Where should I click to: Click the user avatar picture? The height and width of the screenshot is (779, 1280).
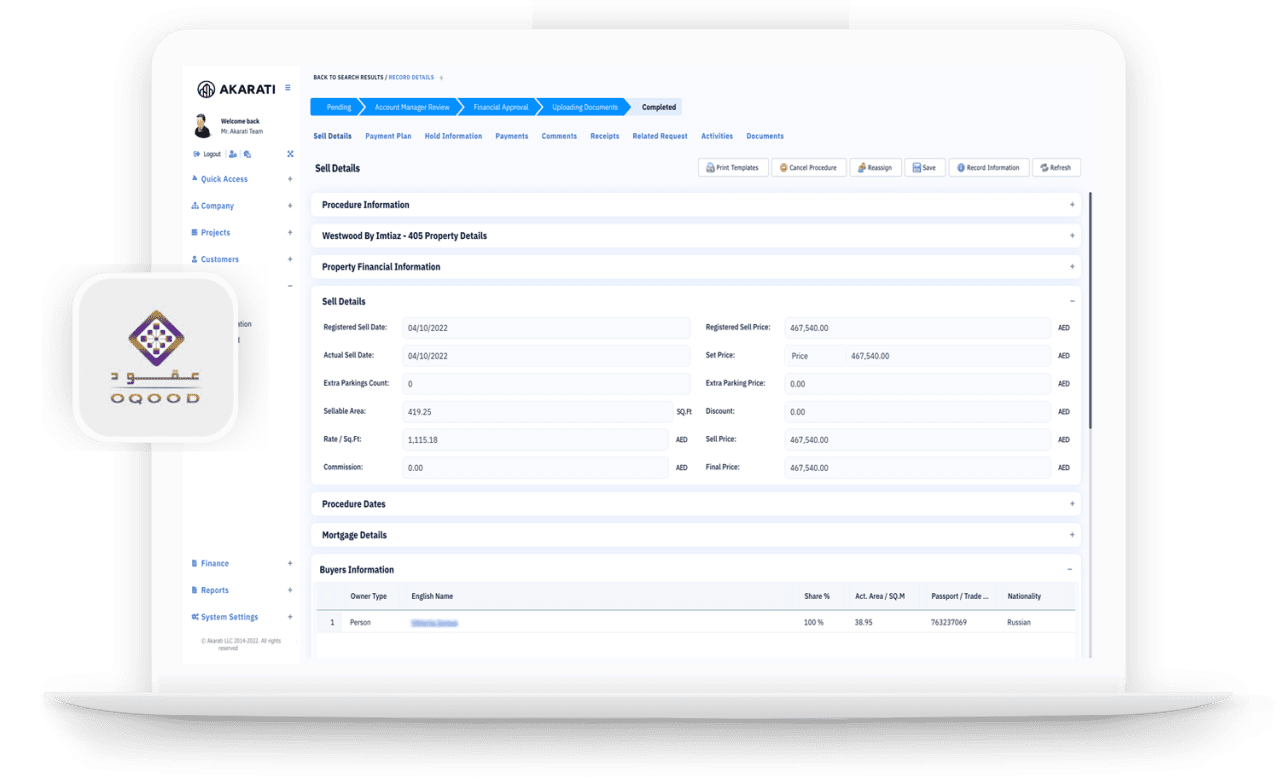[203, 126]
